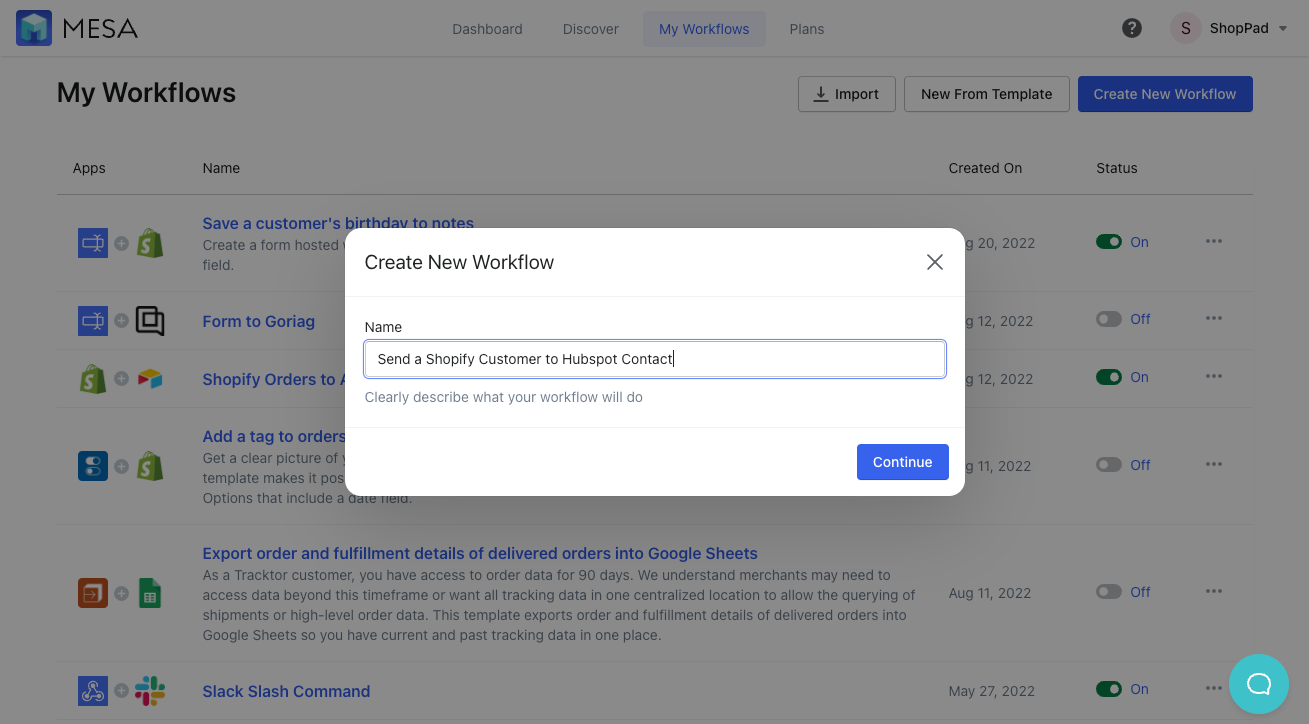Click the Slack logo icon

point(150,691)
